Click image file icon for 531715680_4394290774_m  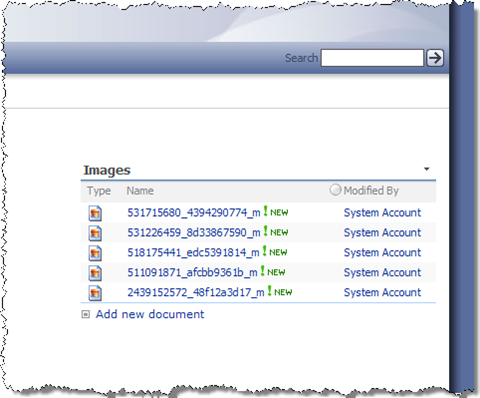[x=95, y=213]
